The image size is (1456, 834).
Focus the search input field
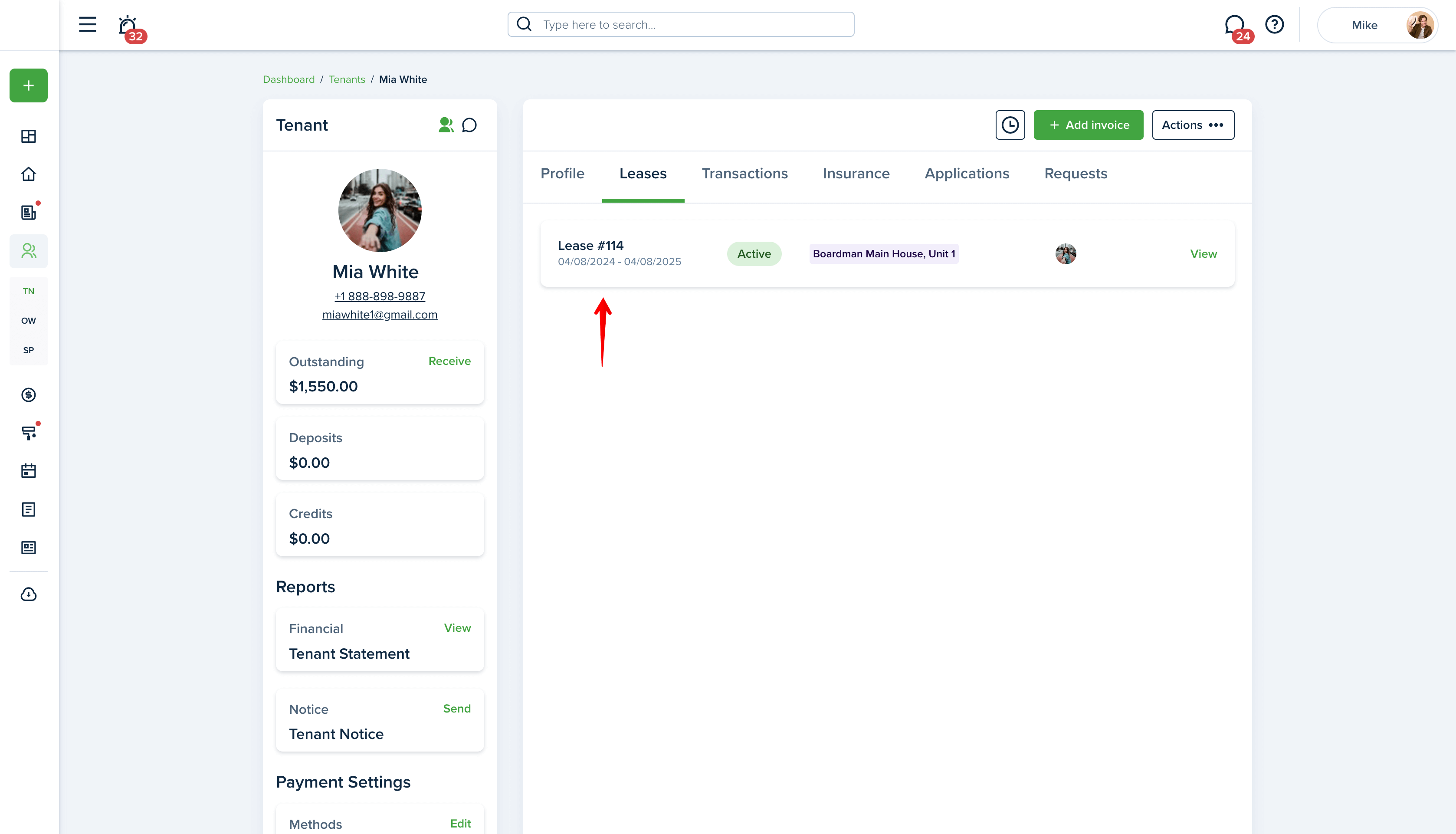pyautogui.click(x=681, y=25)
